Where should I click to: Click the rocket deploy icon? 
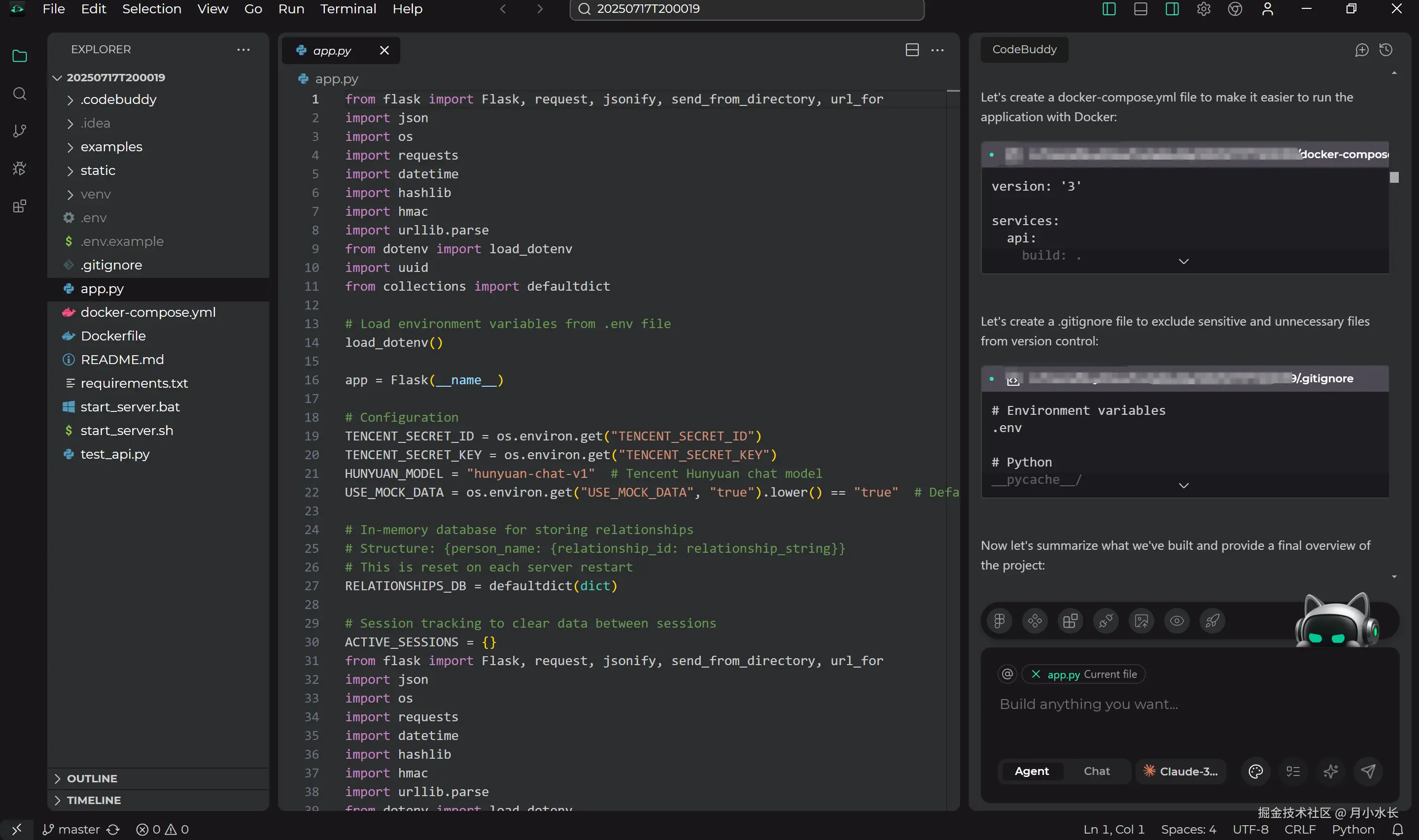coord(1212,621)
